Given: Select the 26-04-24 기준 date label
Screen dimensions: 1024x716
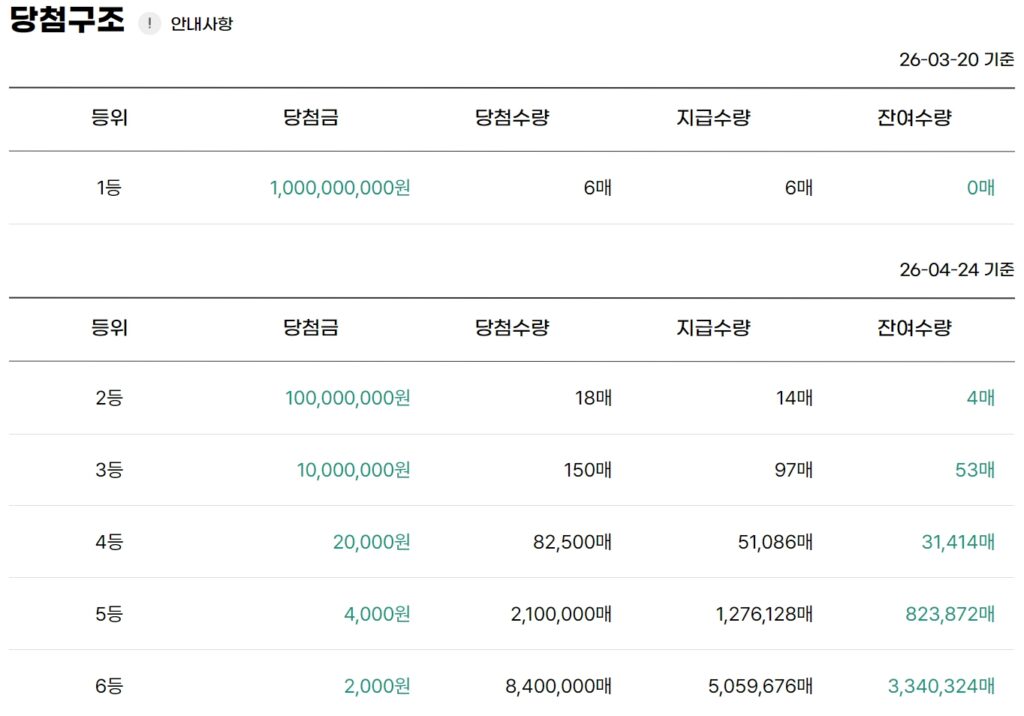Looking at the screenshot, I should [x=956, y=270].
